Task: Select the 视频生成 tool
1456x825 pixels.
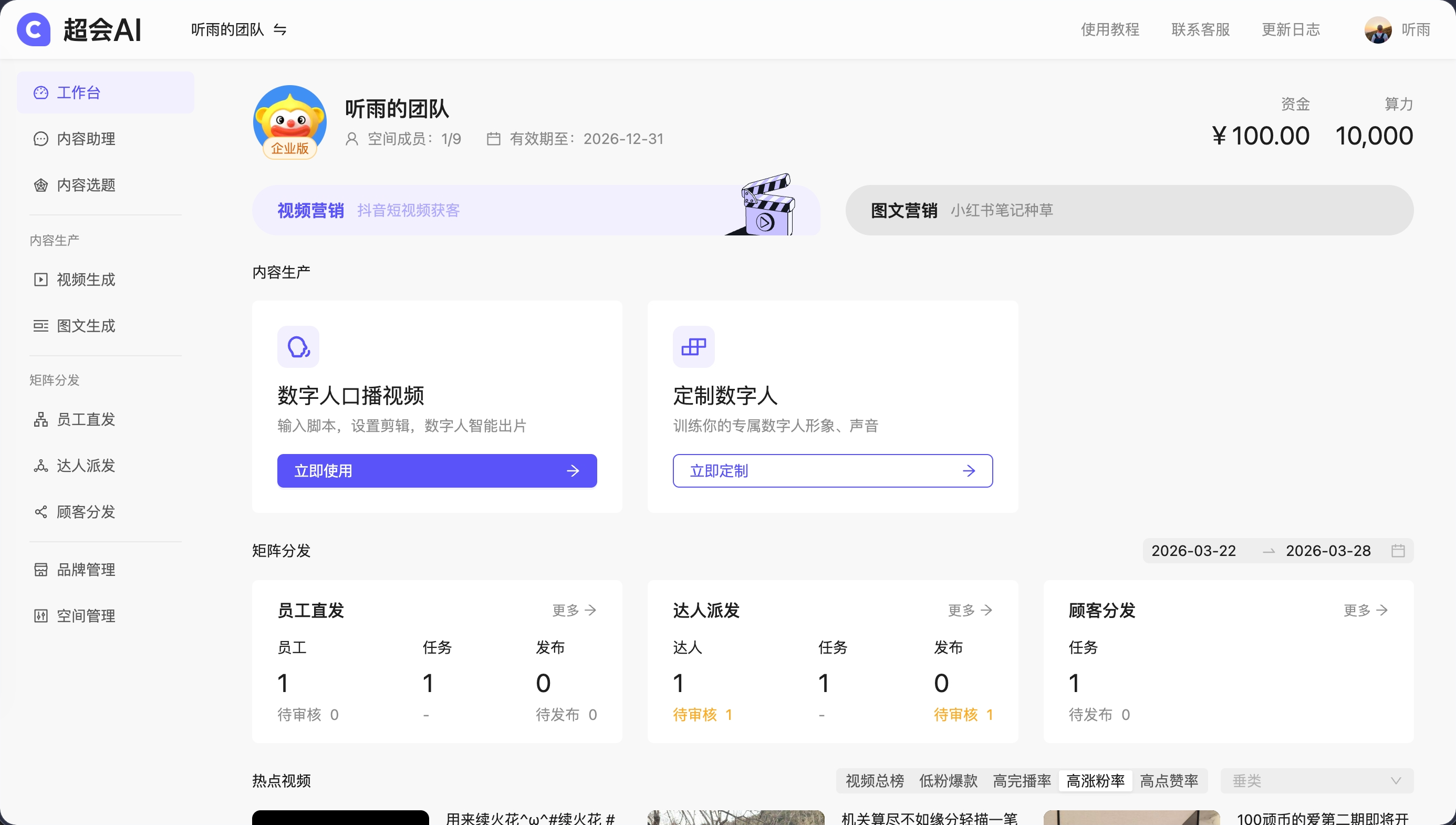Action: (85, 280)
